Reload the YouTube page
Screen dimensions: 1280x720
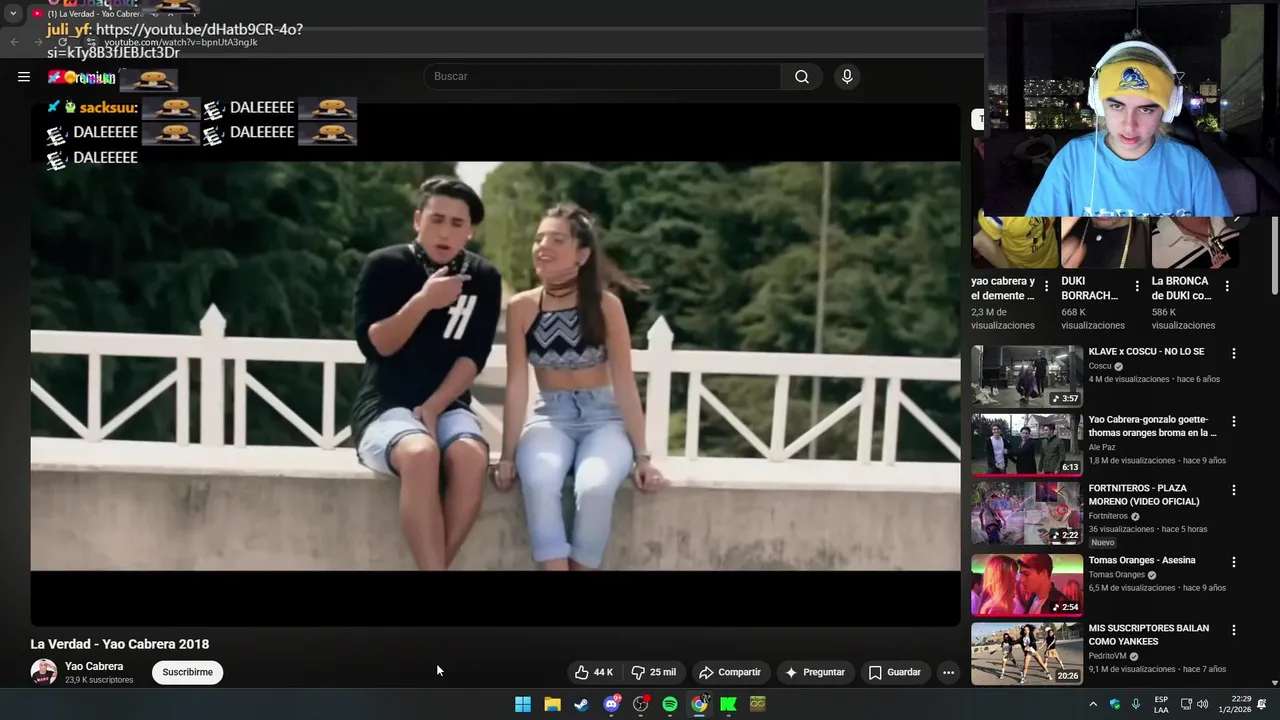coord(62,42)
